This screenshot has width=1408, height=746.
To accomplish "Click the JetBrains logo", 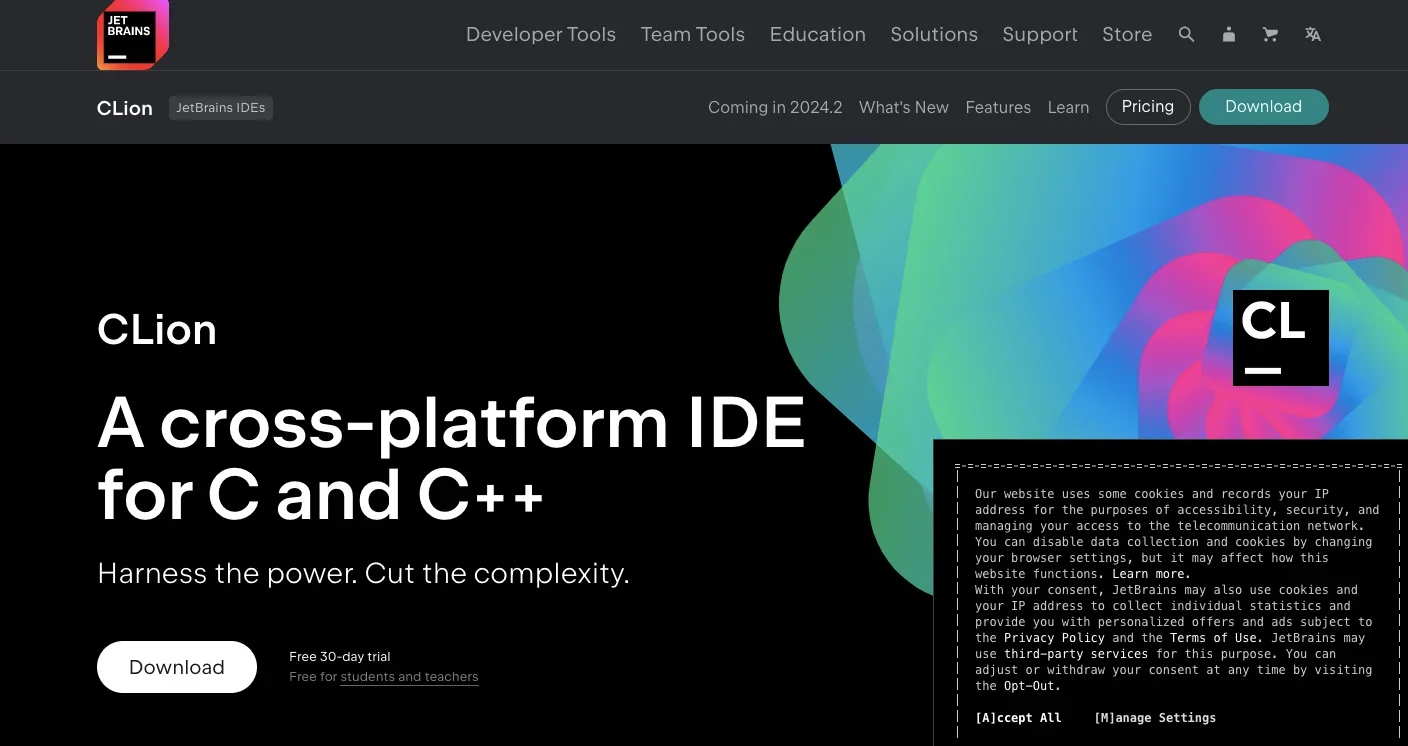I will click(x=131, y=35).
